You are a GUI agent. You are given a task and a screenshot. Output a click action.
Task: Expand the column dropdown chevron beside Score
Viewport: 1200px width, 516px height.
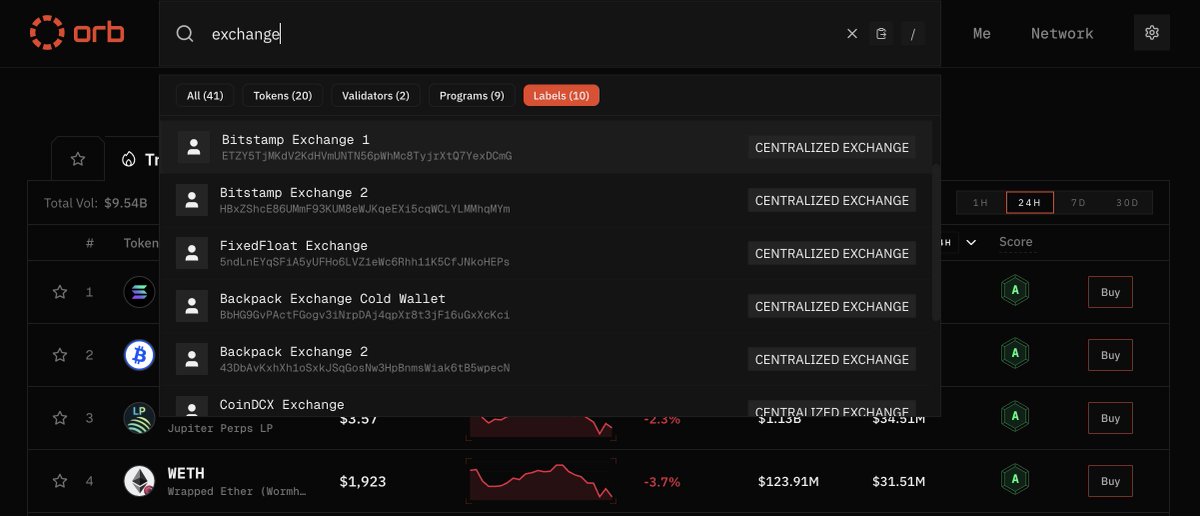pyautogui.click(x=970, y=242)
